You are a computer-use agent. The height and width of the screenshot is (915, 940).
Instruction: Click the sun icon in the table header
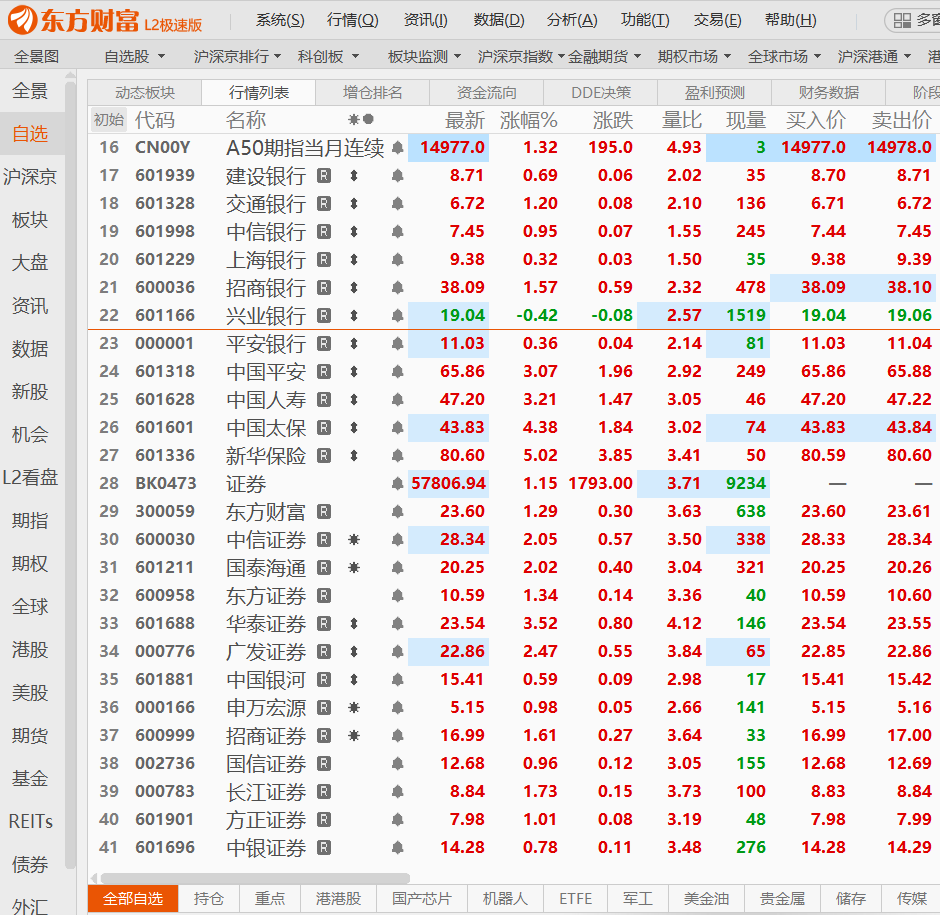[354, 120]
